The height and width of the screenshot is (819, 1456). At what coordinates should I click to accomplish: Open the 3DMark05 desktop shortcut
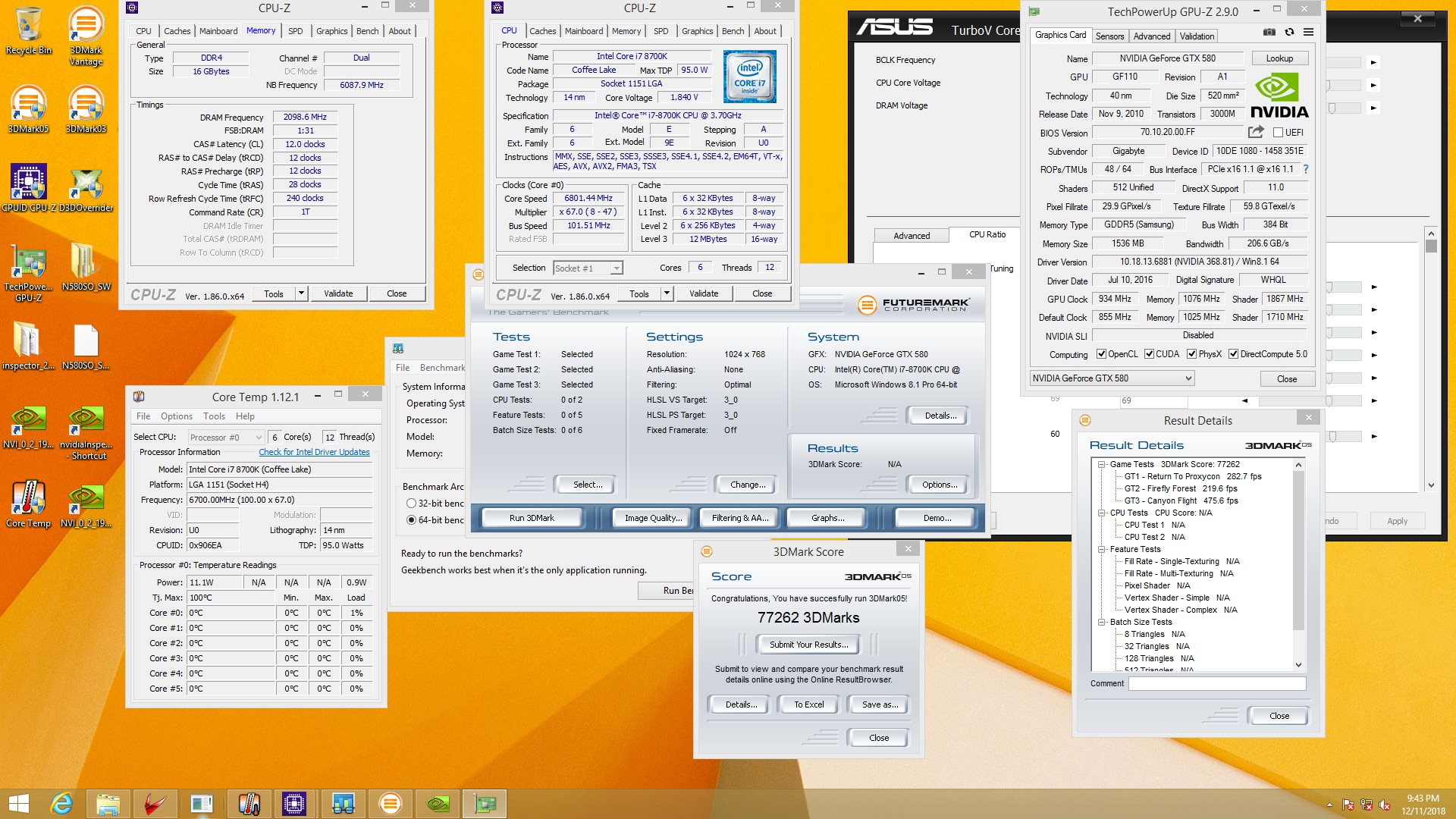[28, 110]
